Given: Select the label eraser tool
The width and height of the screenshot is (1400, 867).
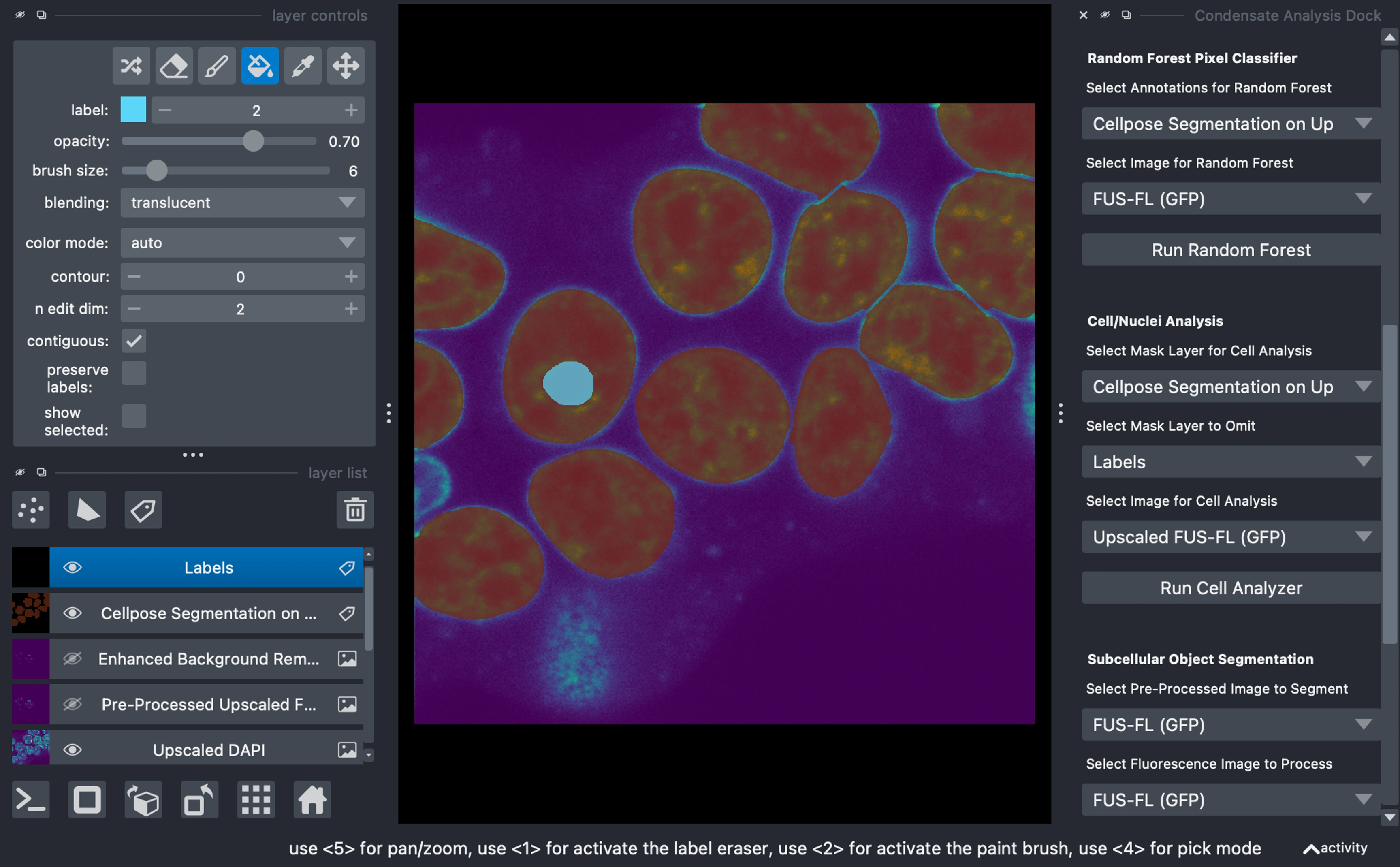Looking at the screenshot, I should coord(174,66).
